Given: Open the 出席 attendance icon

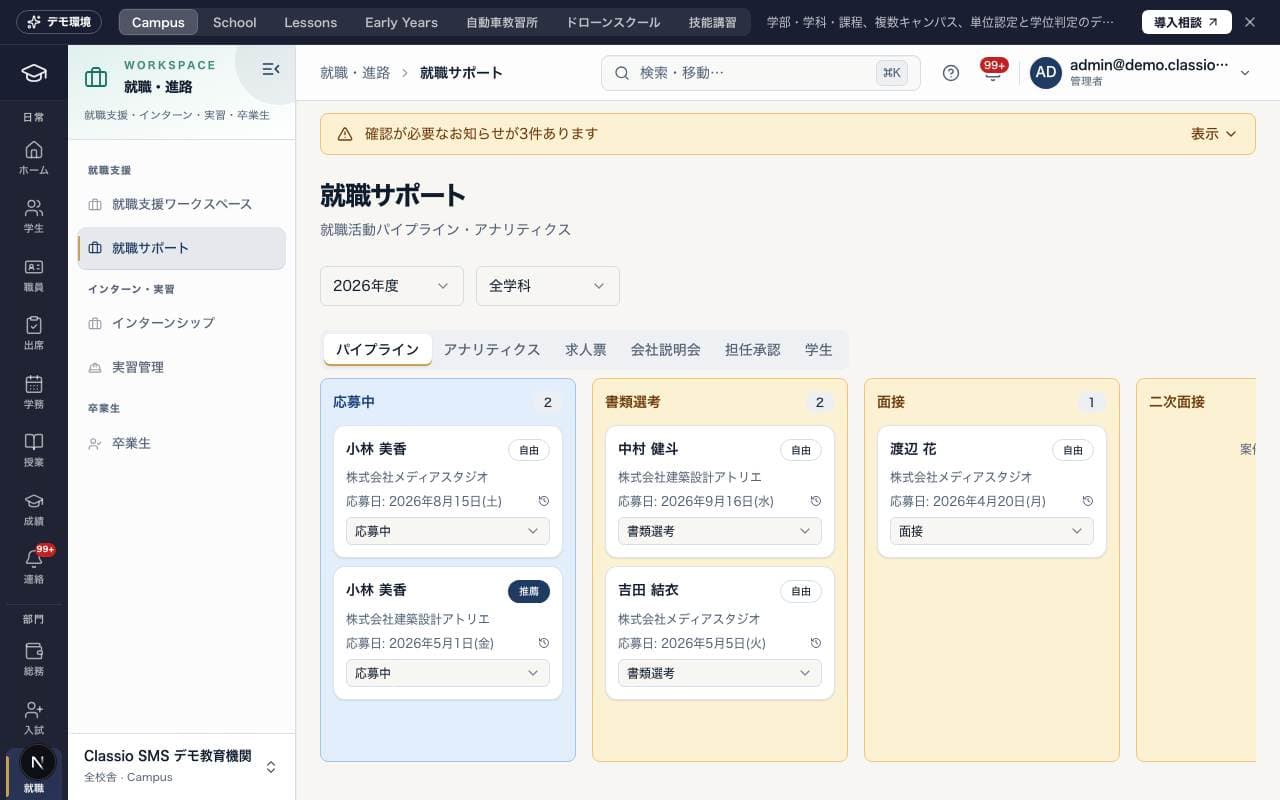Looking at the screenshot, I should [x=33, y=333].
